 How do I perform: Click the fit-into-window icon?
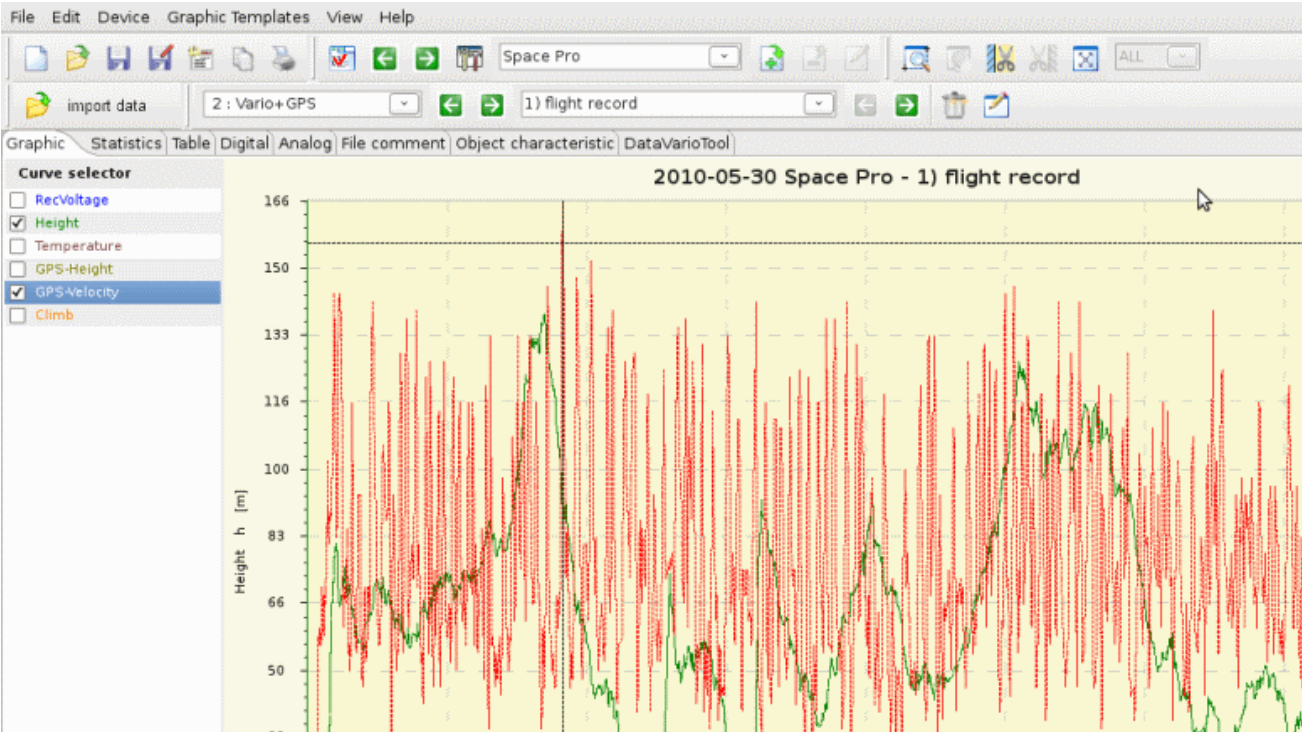click(x=1085, y=58)
